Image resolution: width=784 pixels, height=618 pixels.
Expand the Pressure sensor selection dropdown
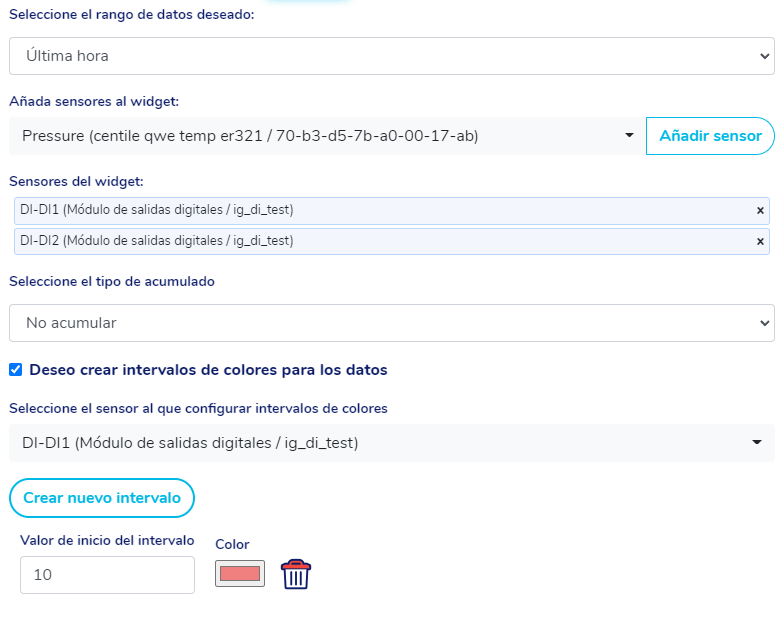(x=320, y=136)
